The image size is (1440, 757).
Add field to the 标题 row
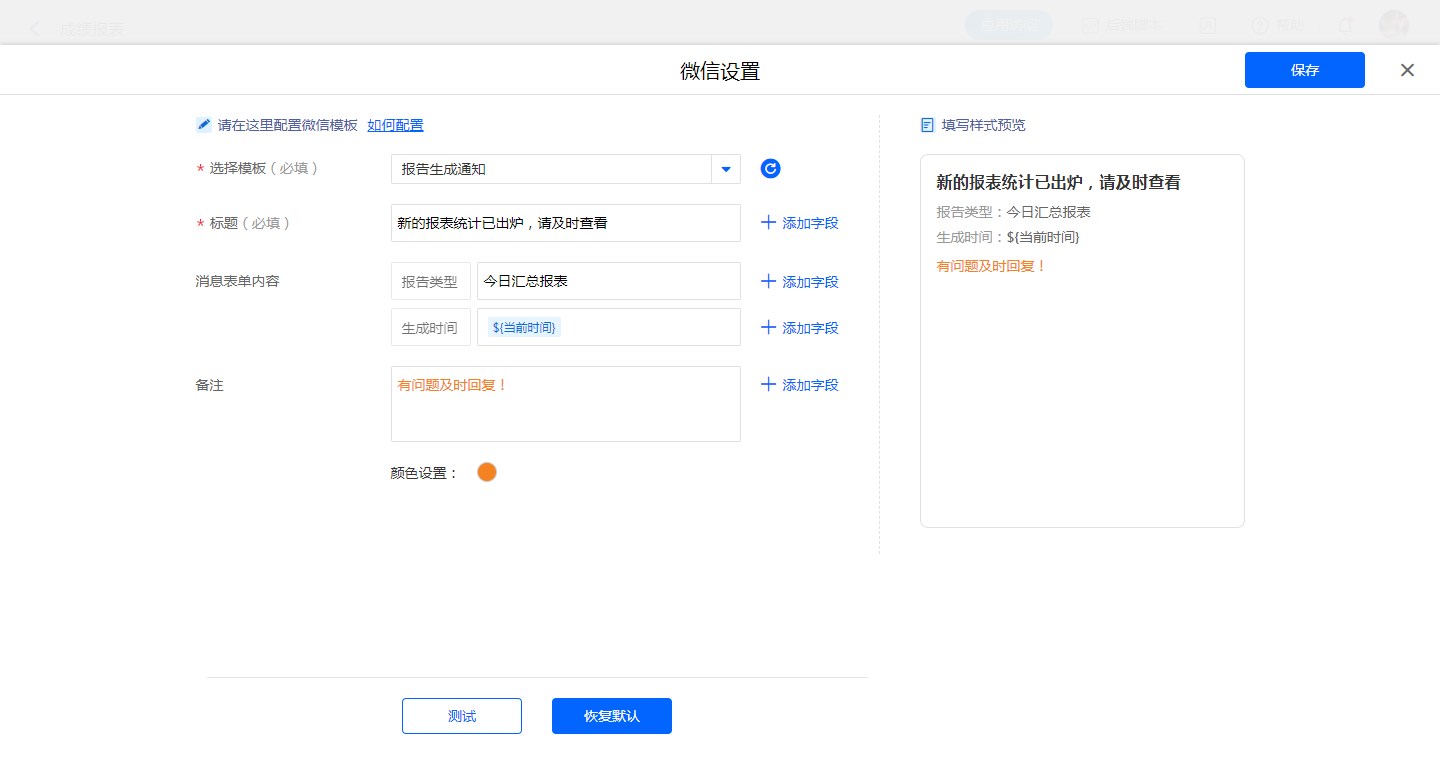(799, 223)
